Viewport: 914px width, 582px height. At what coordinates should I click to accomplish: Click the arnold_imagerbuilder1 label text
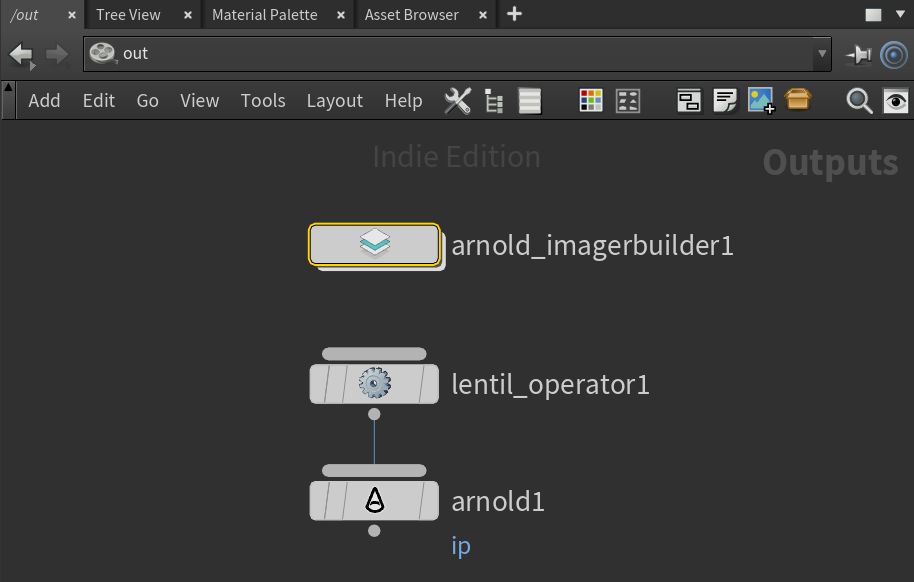point(592,246)
